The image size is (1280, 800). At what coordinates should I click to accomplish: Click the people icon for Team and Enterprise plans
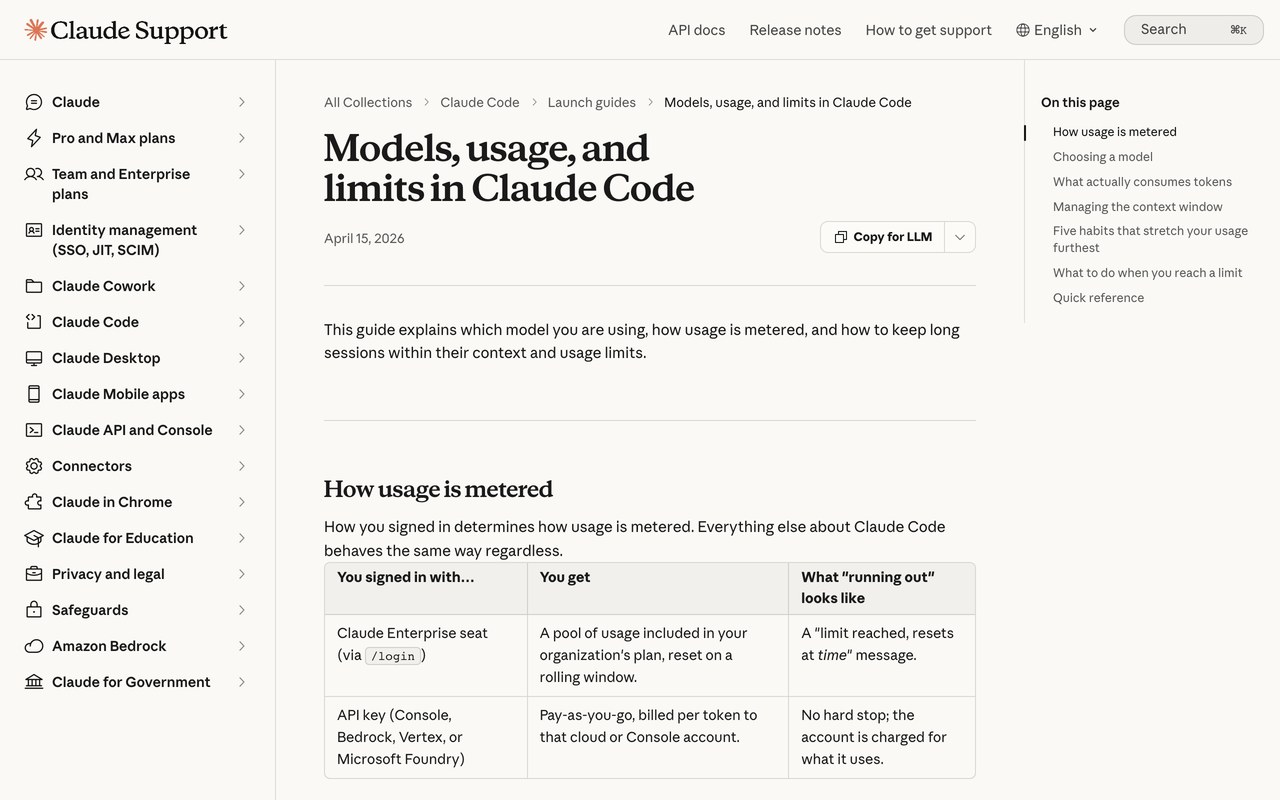pos(34,174)
